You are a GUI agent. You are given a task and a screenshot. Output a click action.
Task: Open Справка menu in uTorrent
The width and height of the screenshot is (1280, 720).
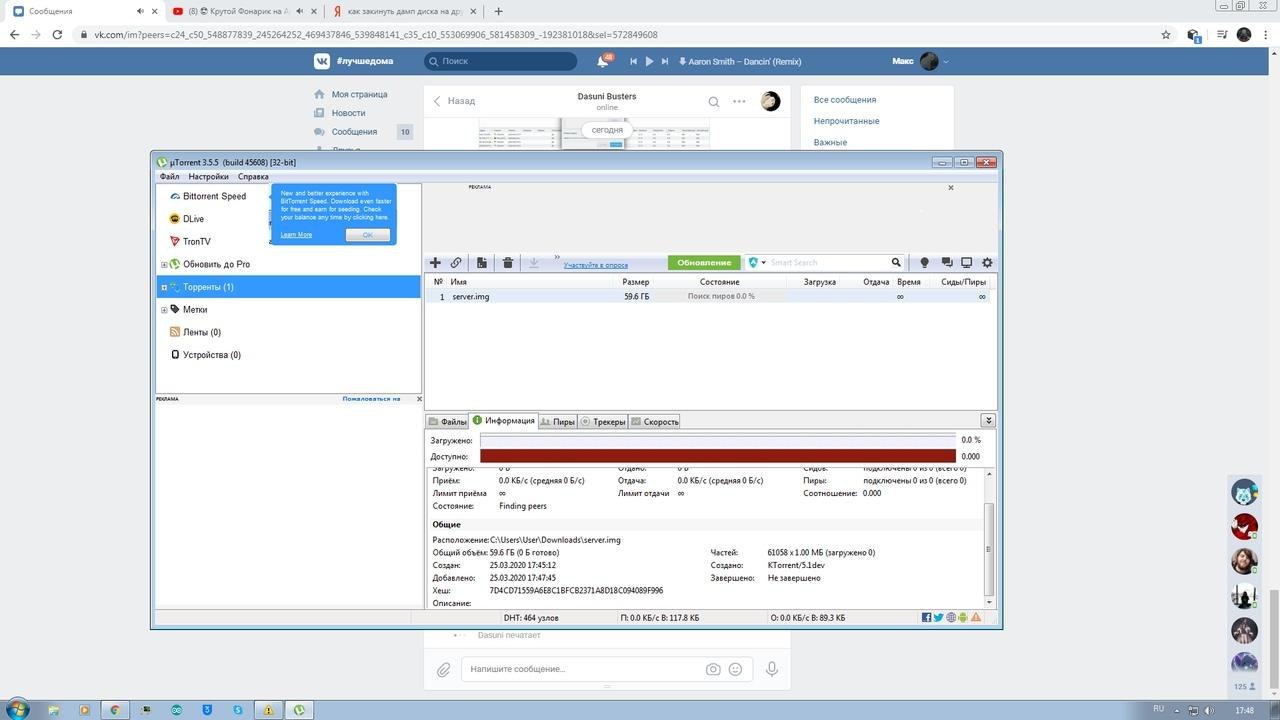(x=253, y=177)
